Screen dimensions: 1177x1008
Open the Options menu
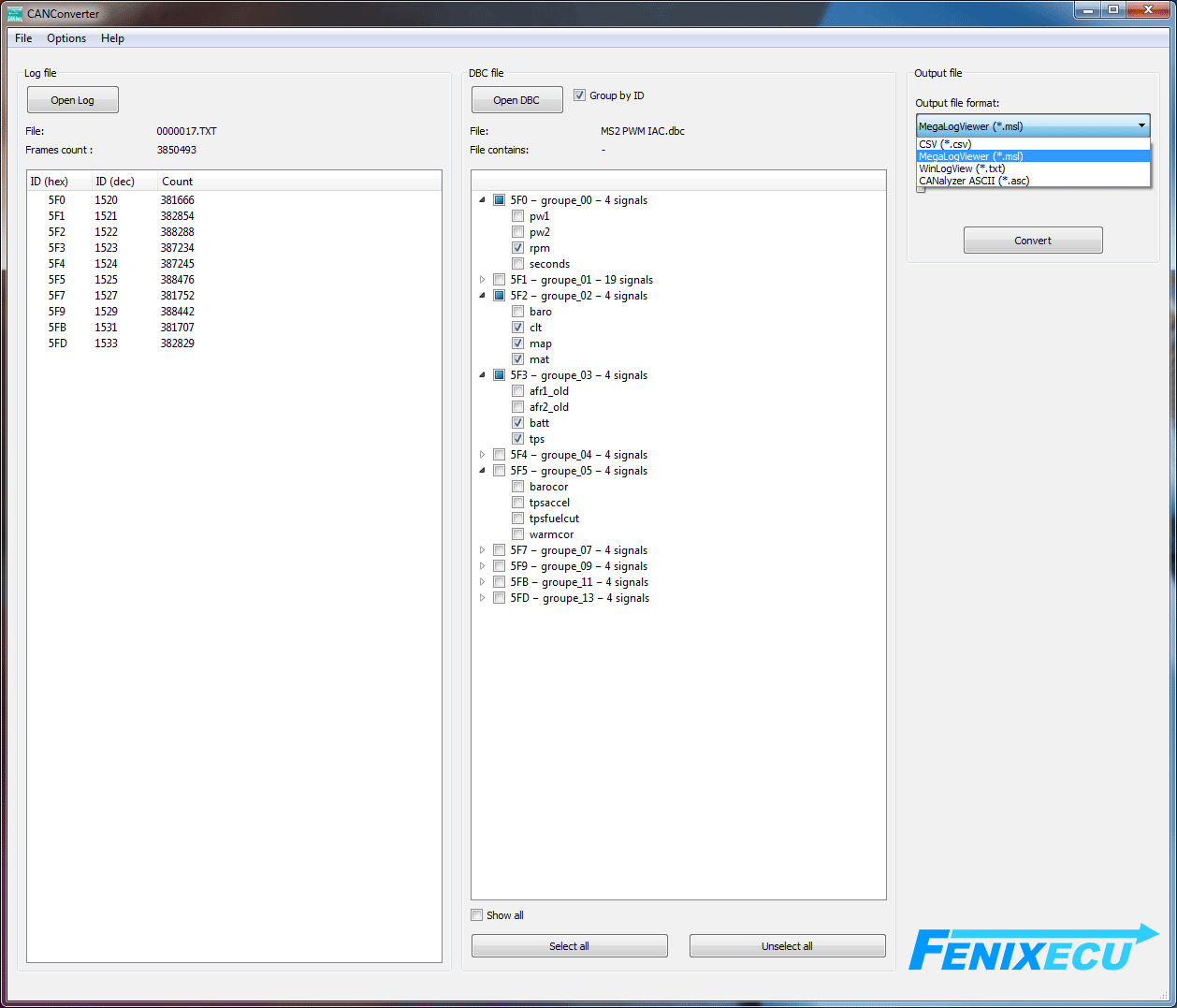pos(66,38)
